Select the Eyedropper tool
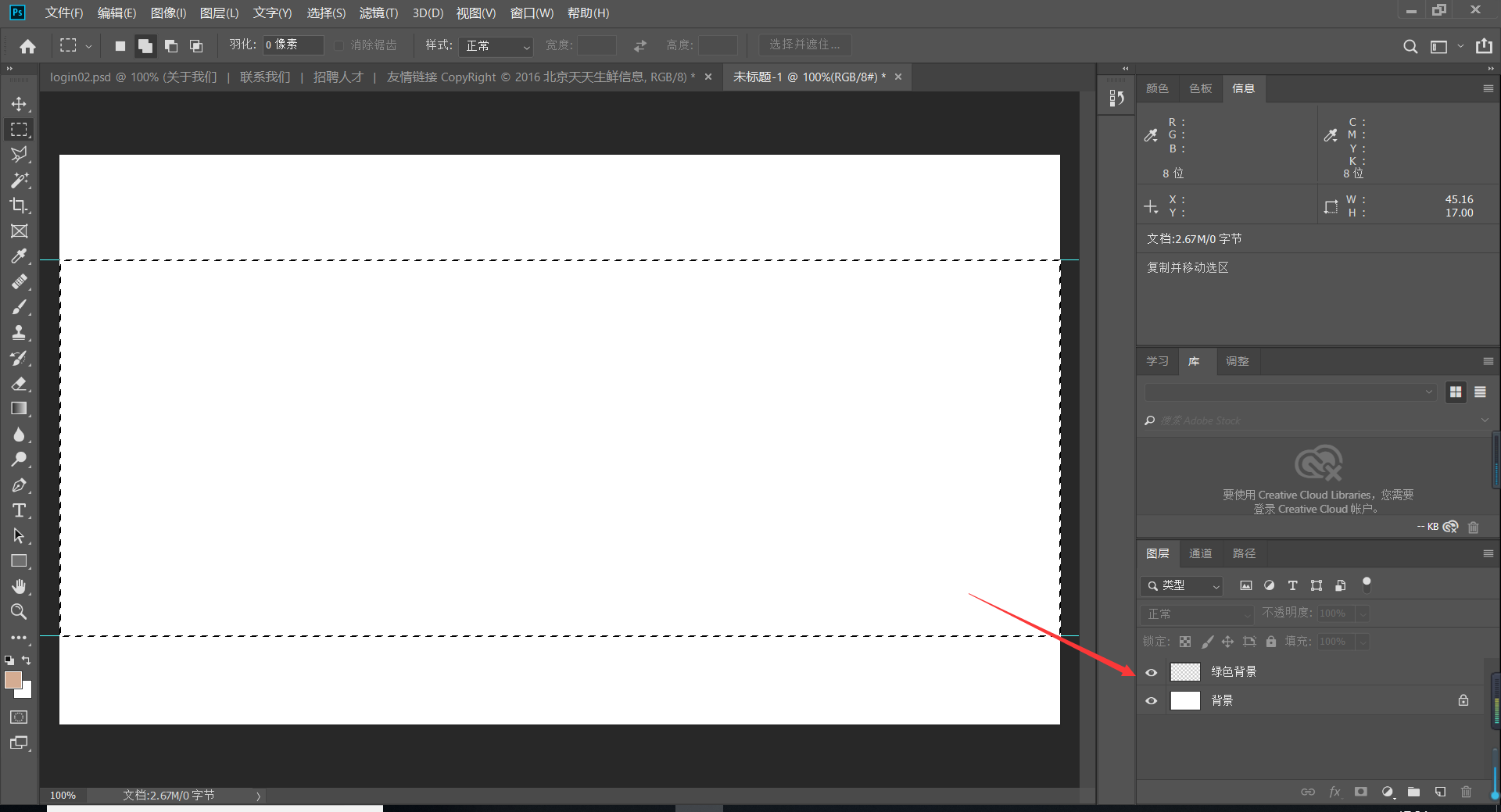This screenshot has width=1501, height=812. [19, 256]
